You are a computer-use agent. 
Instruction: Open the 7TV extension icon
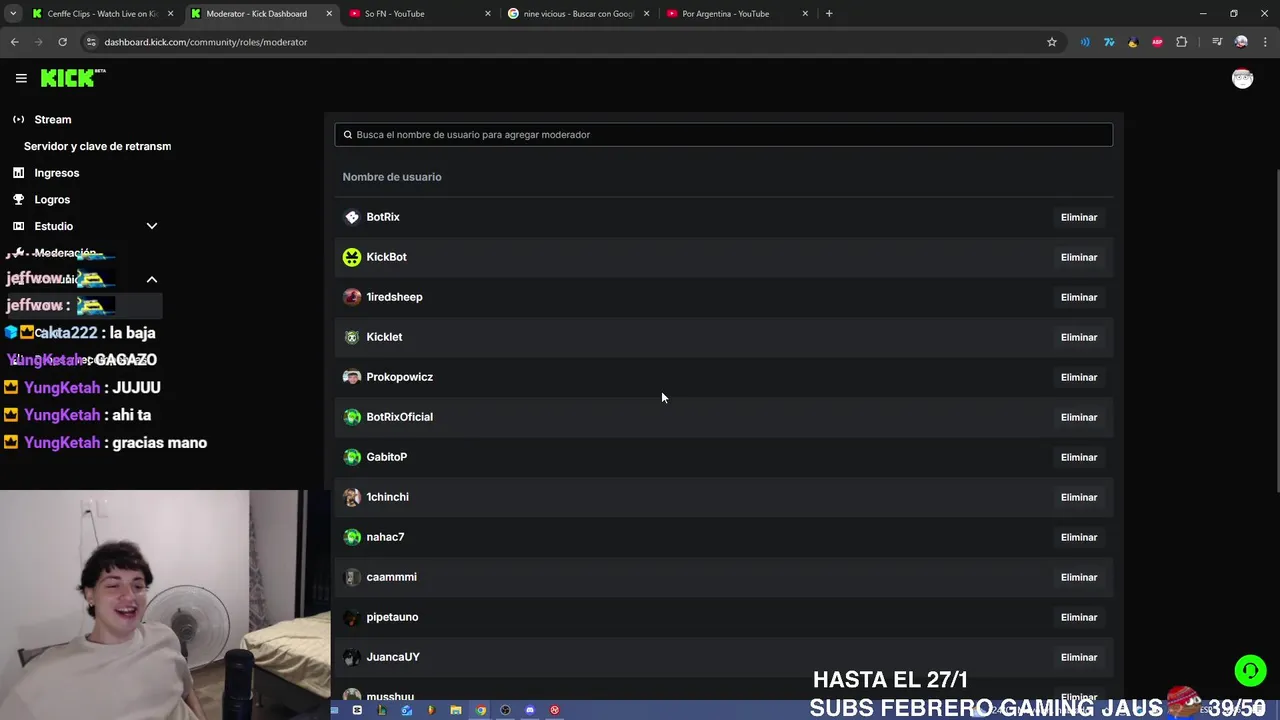(x=1109, y=42)
